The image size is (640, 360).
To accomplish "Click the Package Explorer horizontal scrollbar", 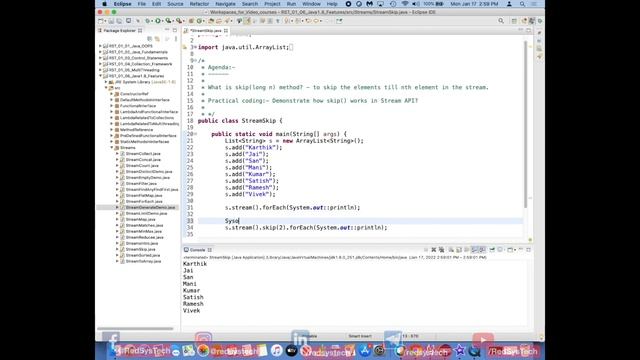I will pyautogui.click(x=135, y=329).
